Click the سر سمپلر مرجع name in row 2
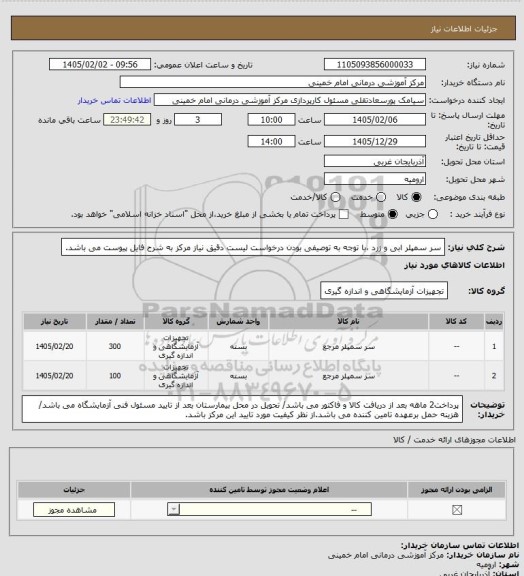This screenshot has height=576, width=524. tap(348, 376)
